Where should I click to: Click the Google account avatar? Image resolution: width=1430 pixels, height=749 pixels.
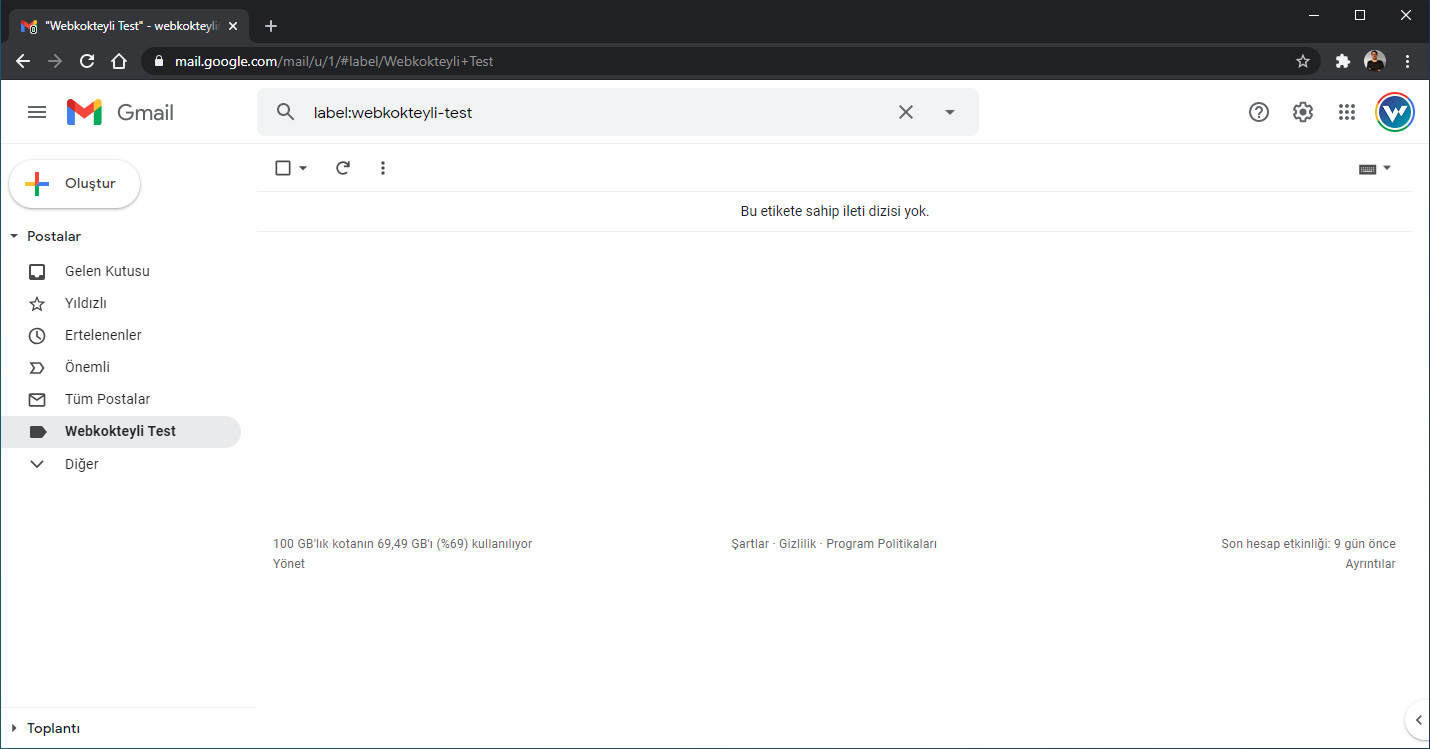pos(1394,112)
